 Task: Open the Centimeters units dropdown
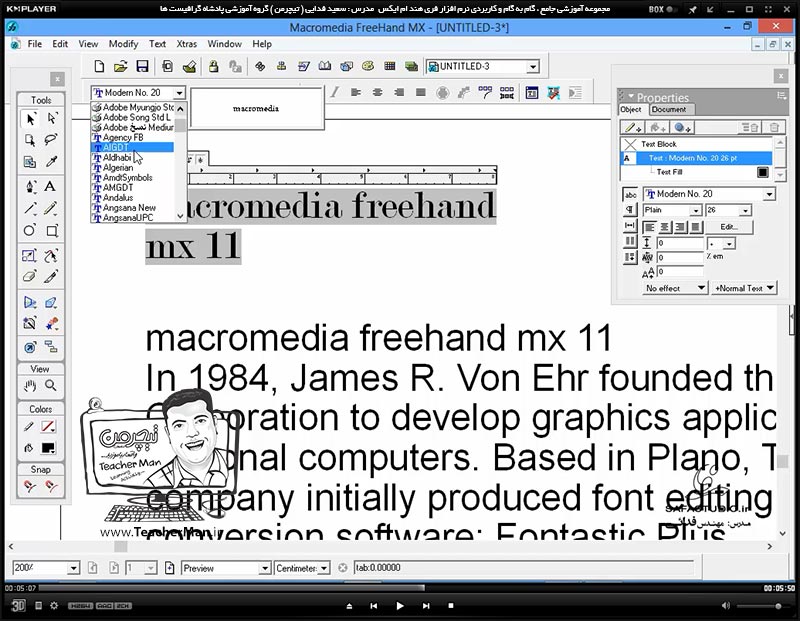[324, 568]
